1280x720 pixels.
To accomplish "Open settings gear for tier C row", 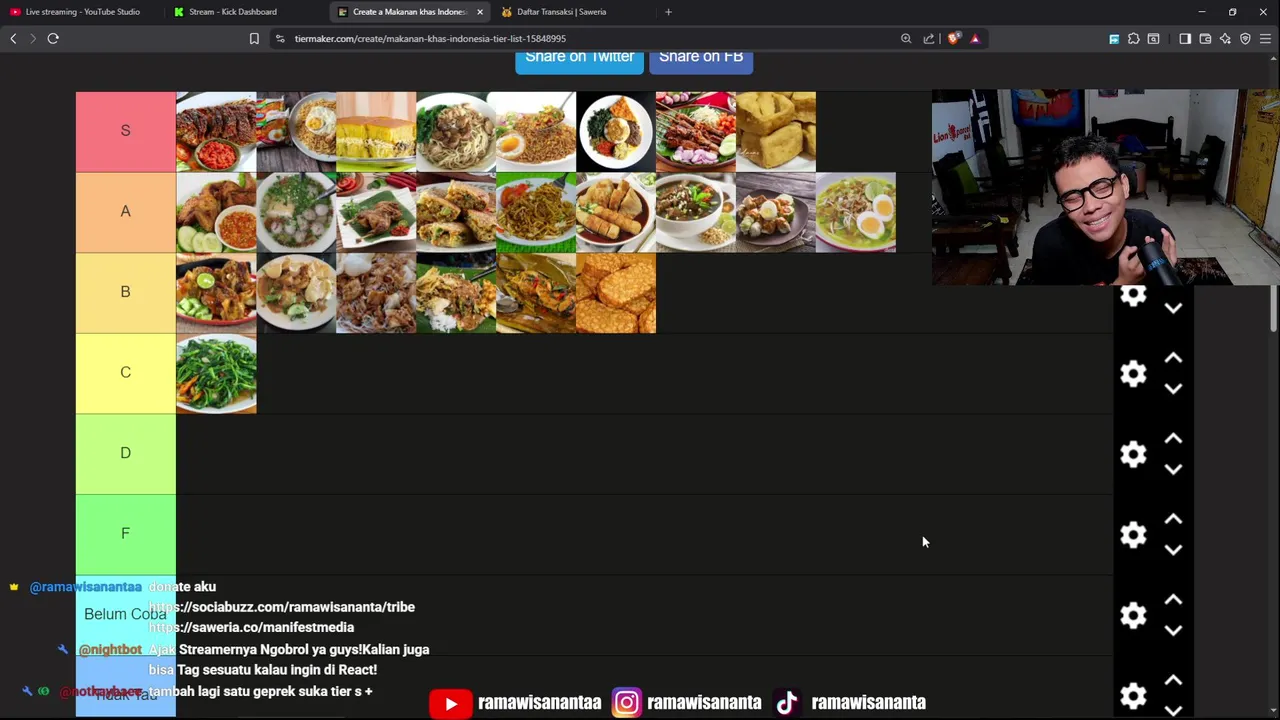I will point(1133,374).
